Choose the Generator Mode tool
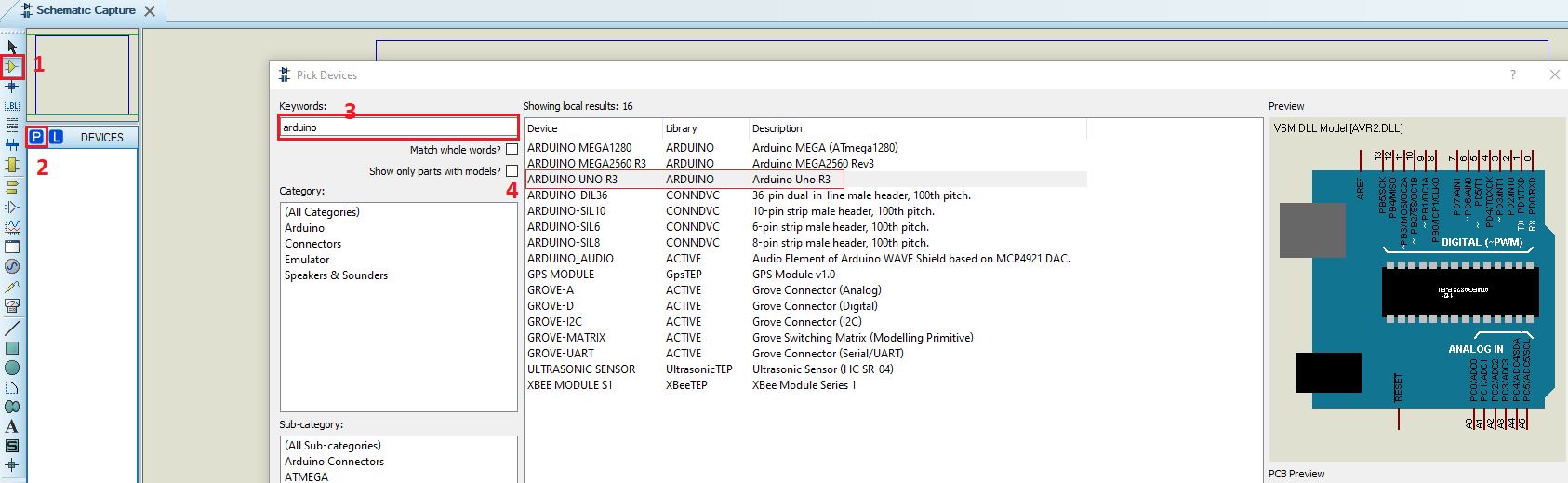 12,266
